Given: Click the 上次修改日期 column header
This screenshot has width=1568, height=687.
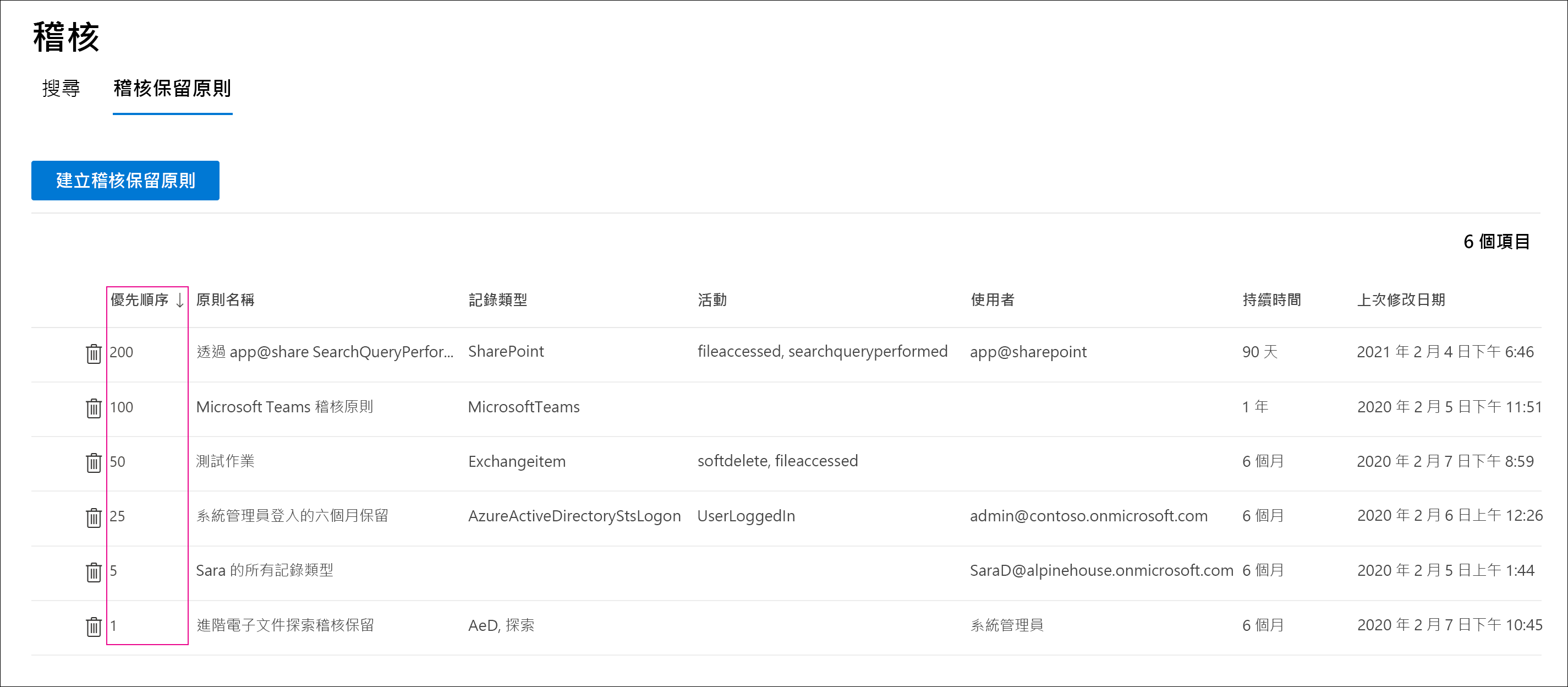Looking at the screenshot, I should click(x=1401, y=299).
